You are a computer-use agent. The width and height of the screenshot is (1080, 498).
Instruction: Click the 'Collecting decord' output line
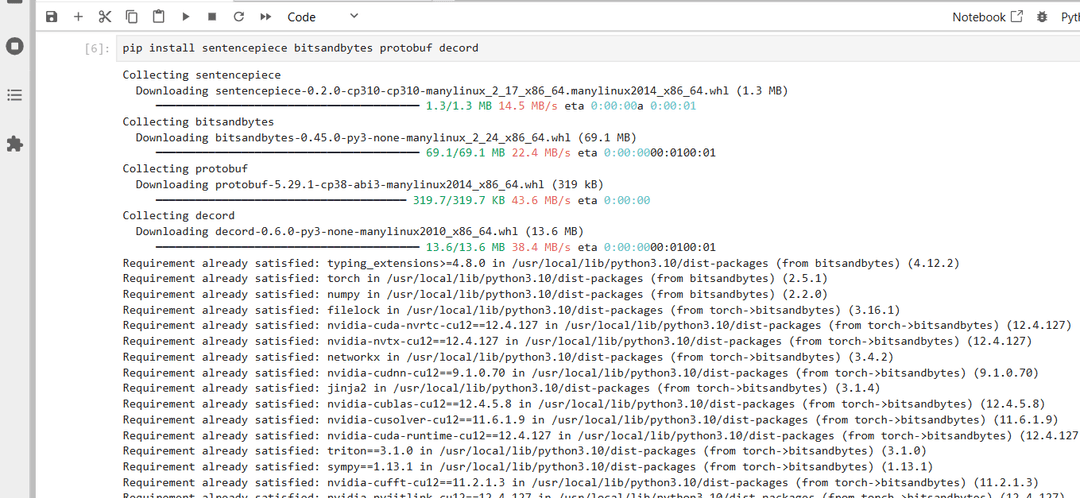(178, 216)
